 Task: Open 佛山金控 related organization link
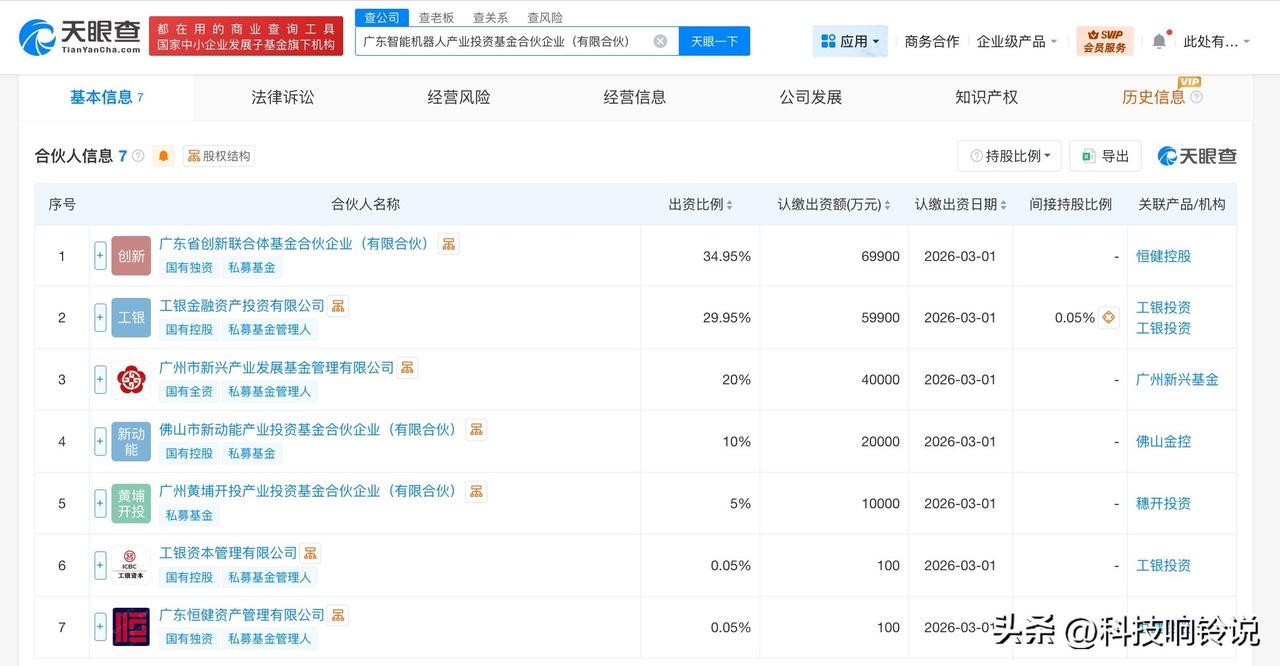pyautogui.click(x=1164, y=442)
